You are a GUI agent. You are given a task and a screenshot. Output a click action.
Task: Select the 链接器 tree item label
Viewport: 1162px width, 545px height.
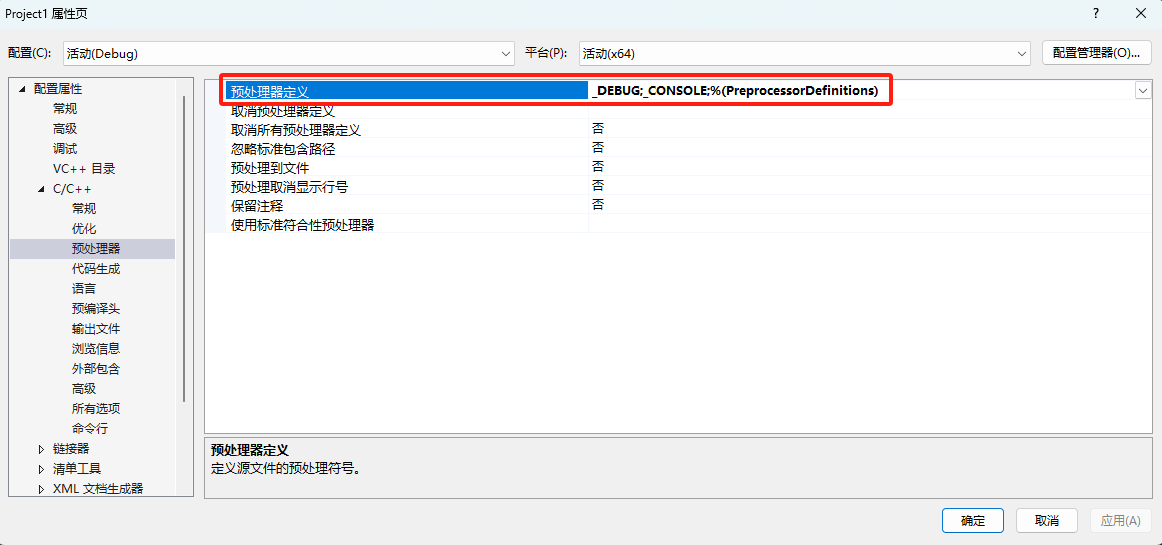coord(71,449)
